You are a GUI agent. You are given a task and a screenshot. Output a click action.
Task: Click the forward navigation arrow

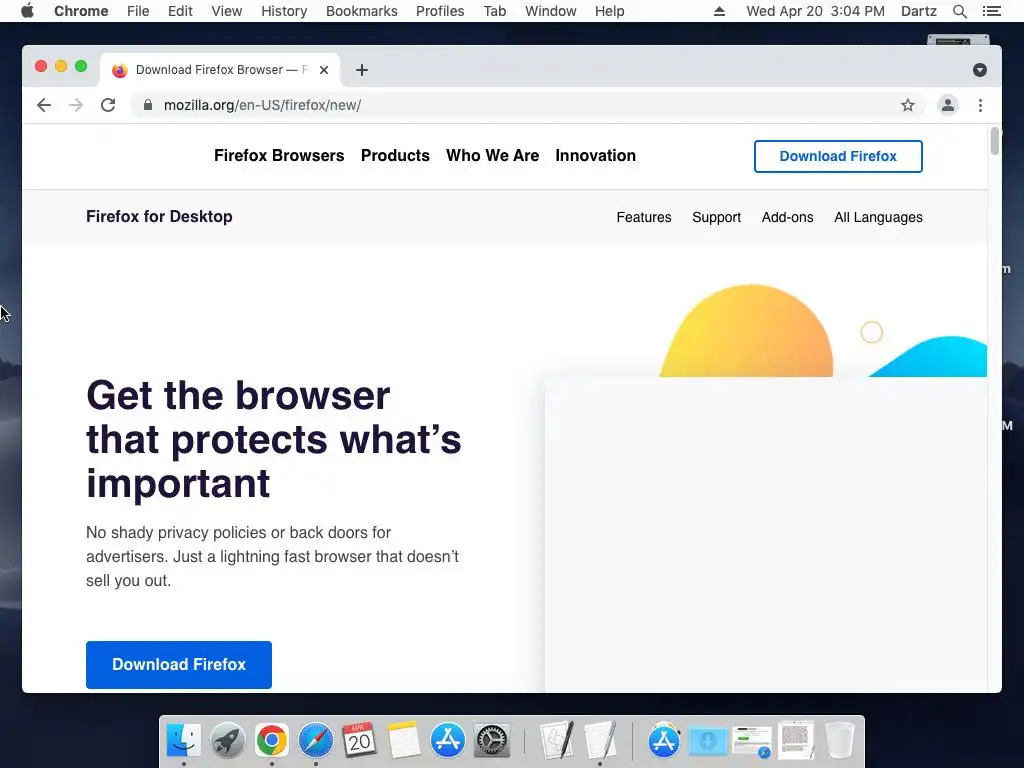76,105
